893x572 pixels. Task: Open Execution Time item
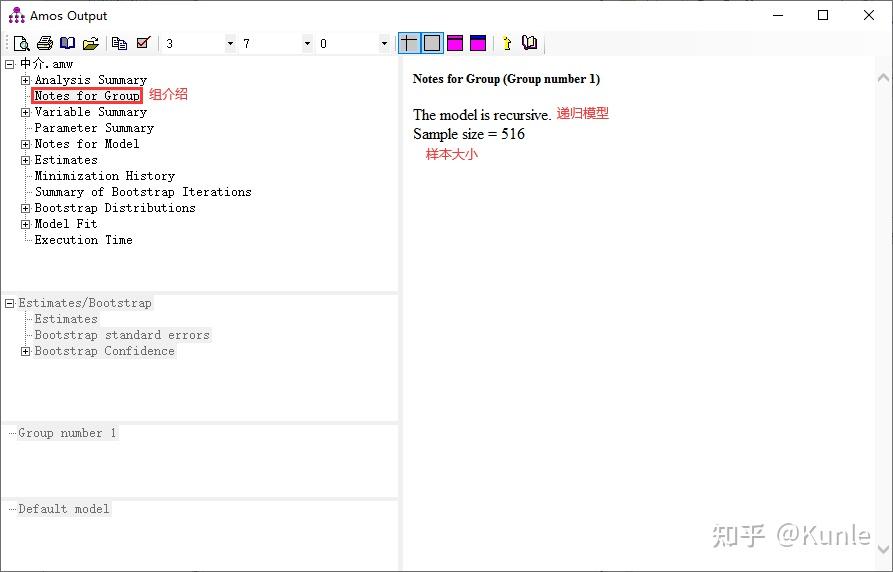83,239
